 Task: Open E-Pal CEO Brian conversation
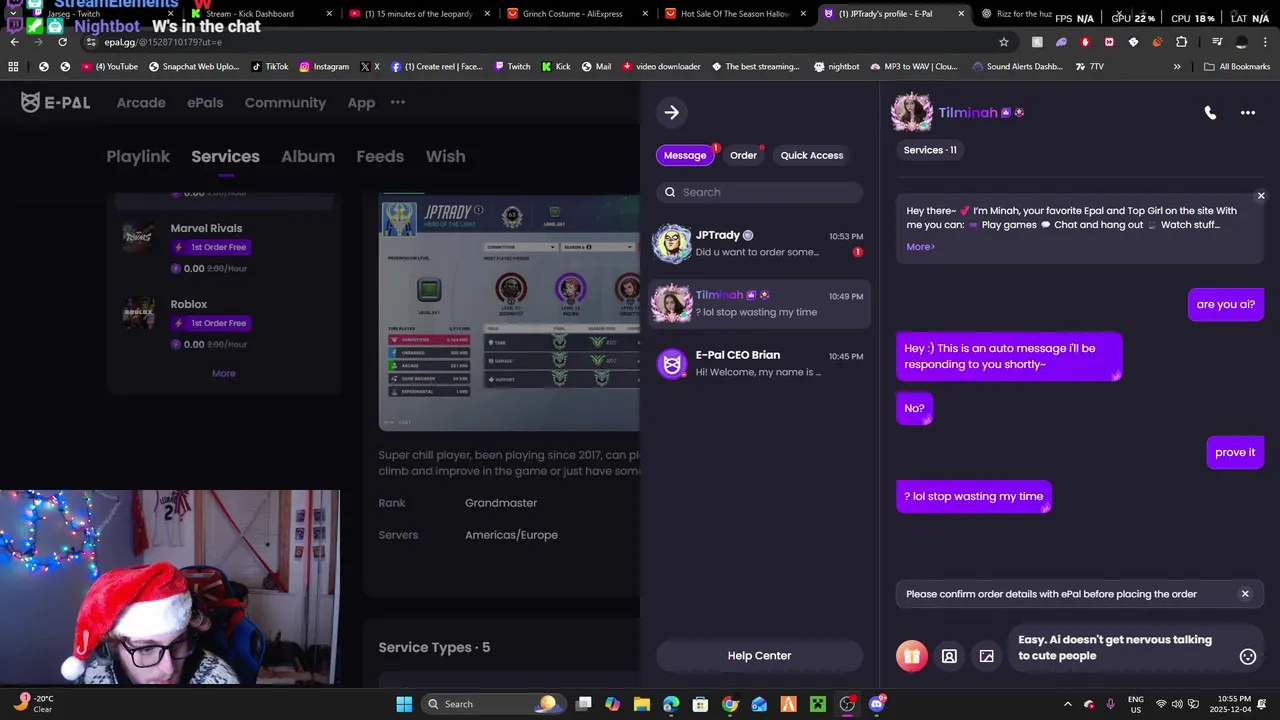coord(760,363)
